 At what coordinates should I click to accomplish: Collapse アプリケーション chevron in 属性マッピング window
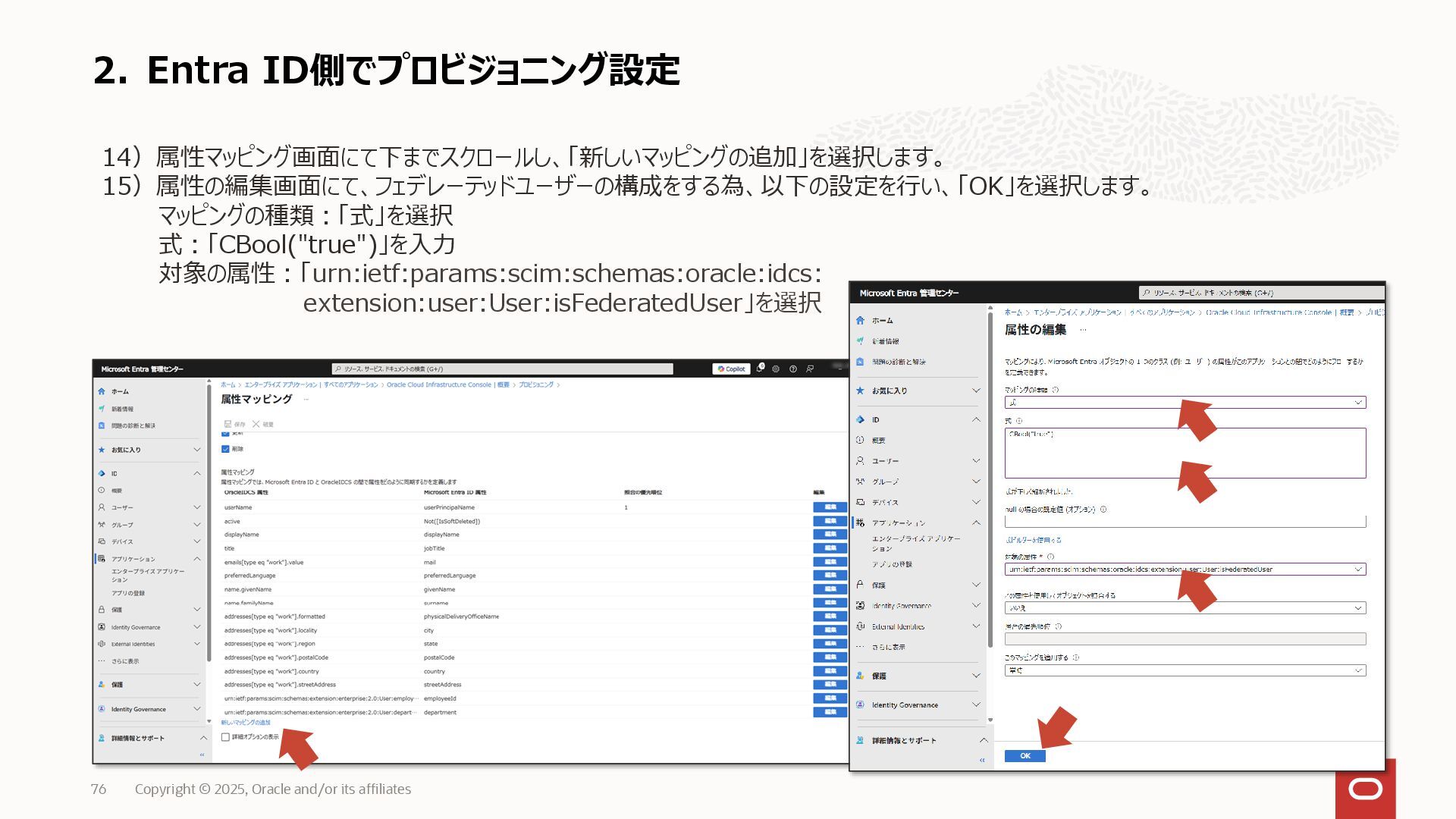197,559
